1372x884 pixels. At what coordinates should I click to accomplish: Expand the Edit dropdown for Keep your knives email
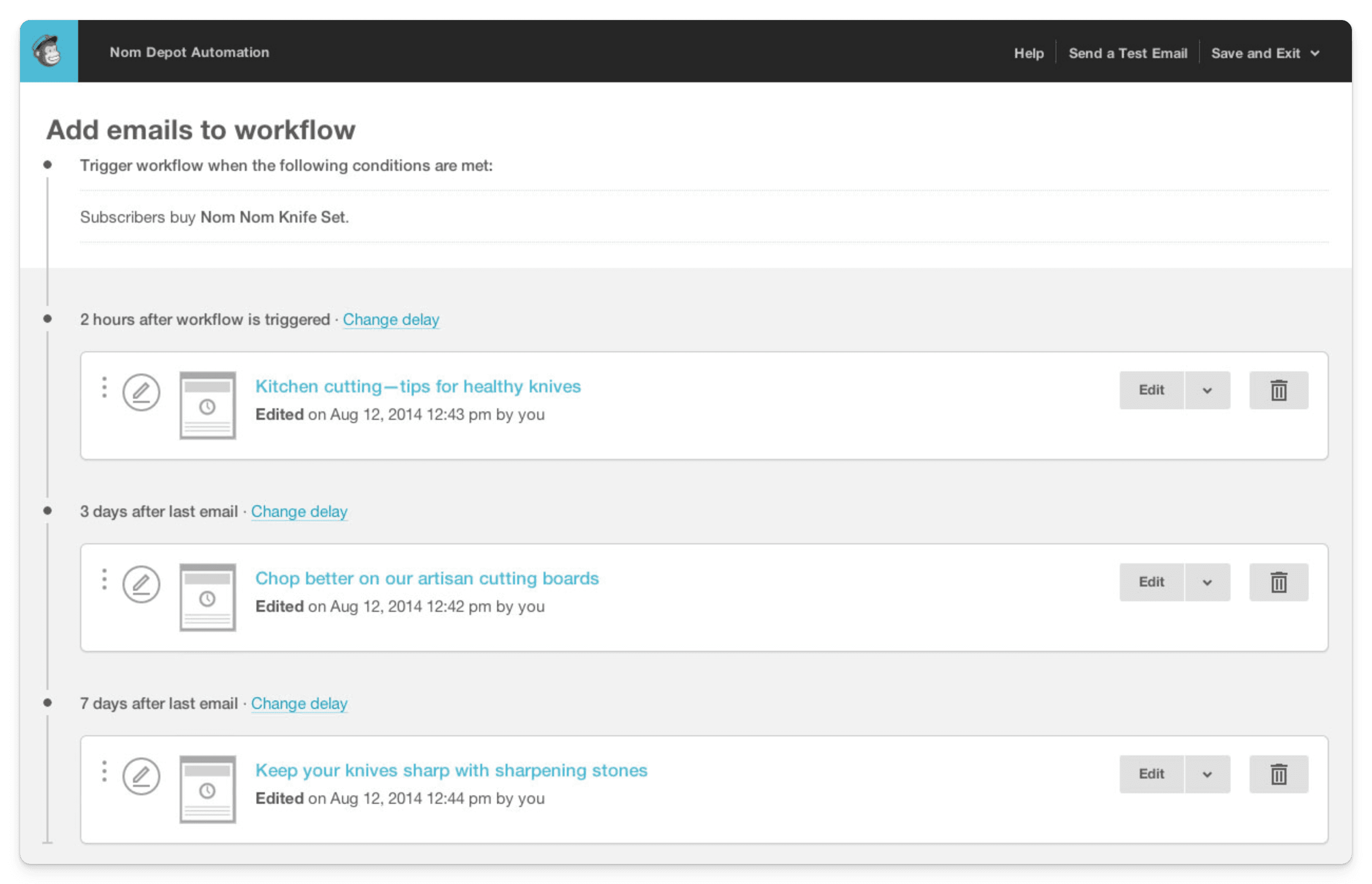pos(1206,772)
